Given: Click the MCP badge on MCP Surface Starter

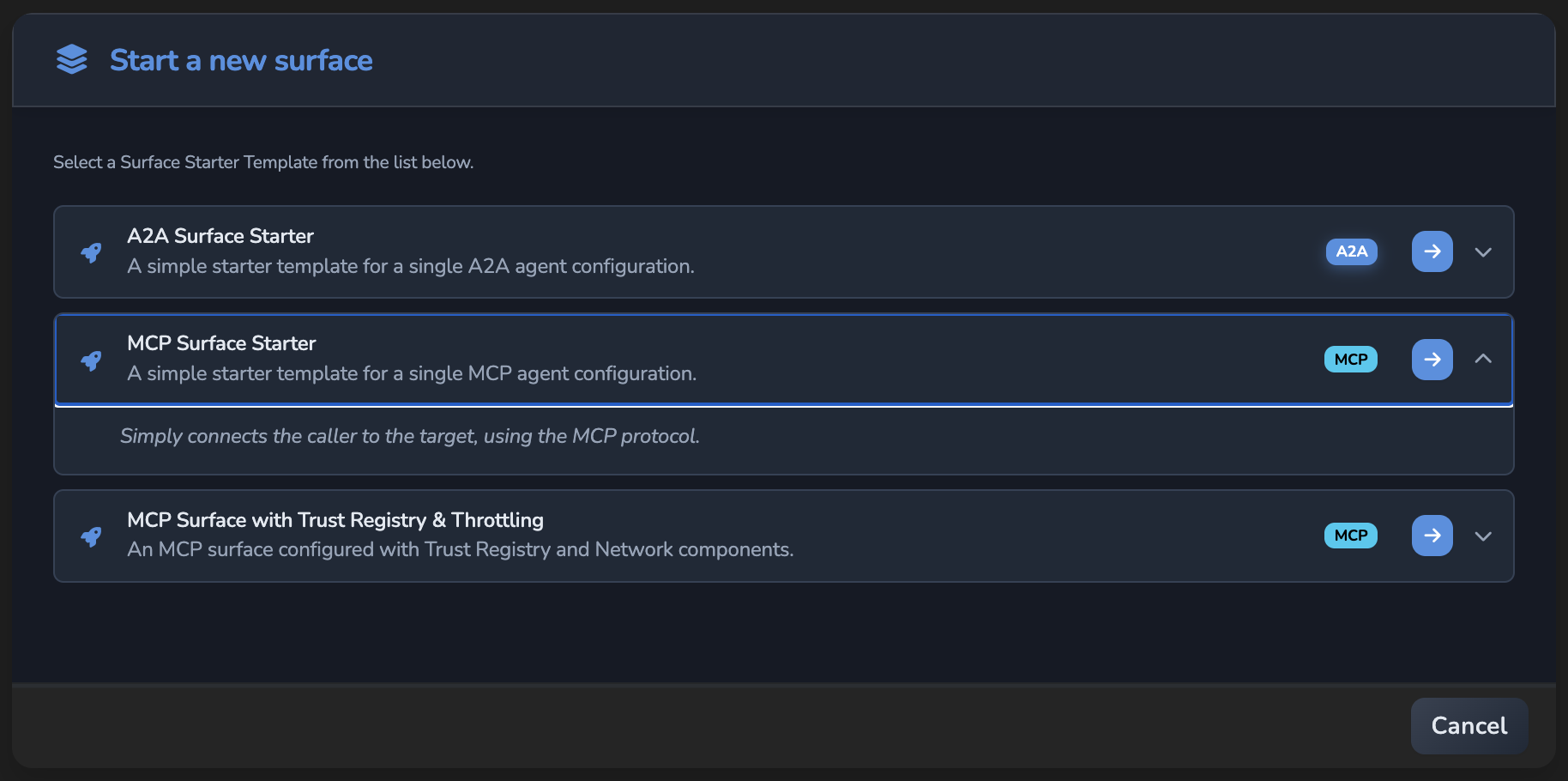Looking at the screenshot, I should [x=1351, y=360].
